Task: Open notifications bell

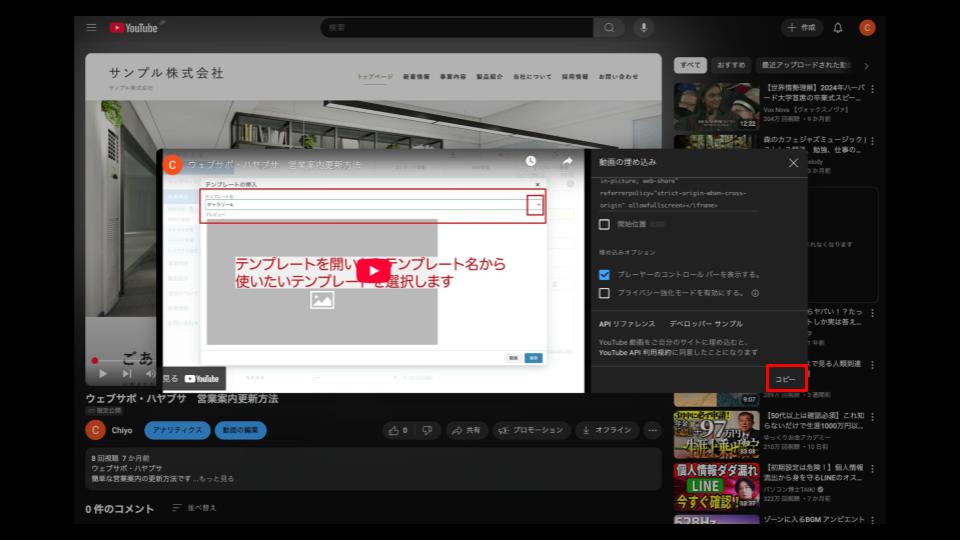Action: (838, 28)
